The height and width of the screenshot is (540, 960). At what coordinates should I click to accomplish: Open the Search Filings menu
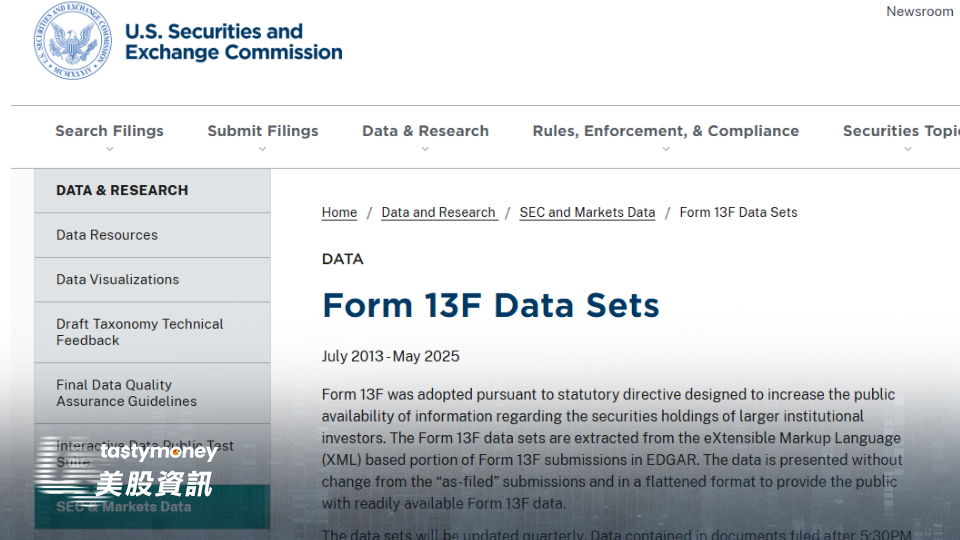(110, 131)
